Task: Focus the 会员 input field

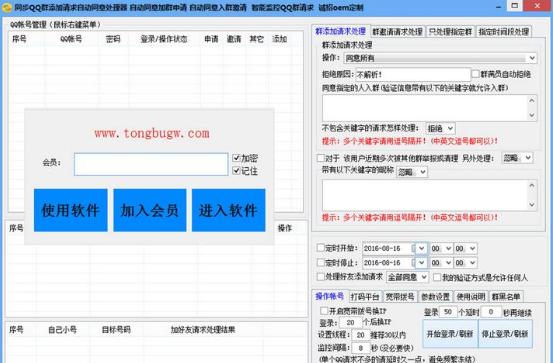Action: coord(151,164)
